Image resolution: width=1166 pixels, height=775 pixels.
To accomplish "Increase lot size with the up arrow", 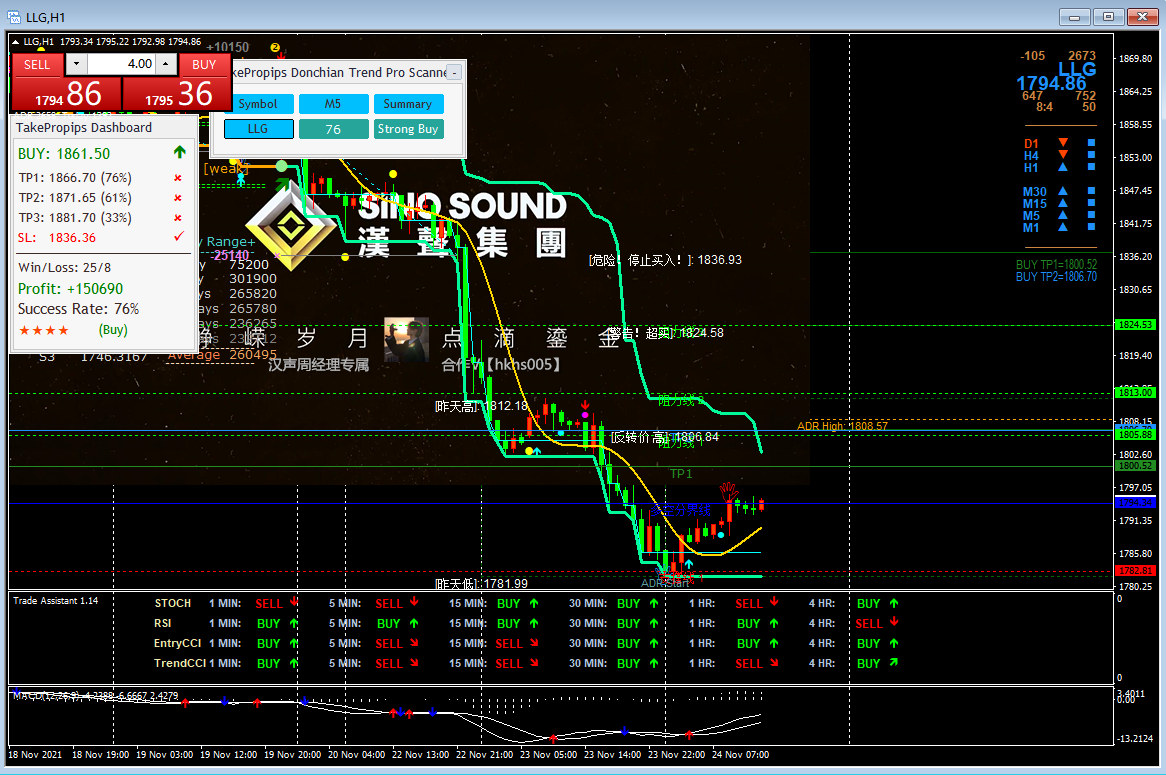I will (167, 65).
